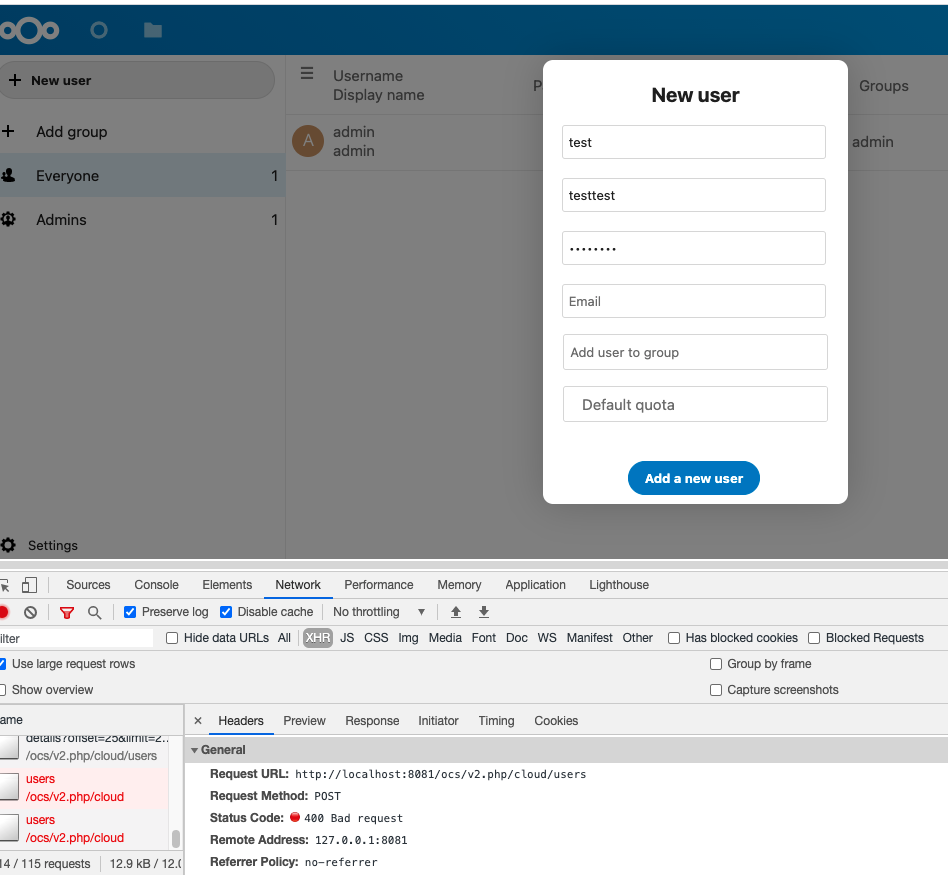Enable Blocked Requests checkbox
Screen dimensions: 948x875
click(x=814, y=638)
